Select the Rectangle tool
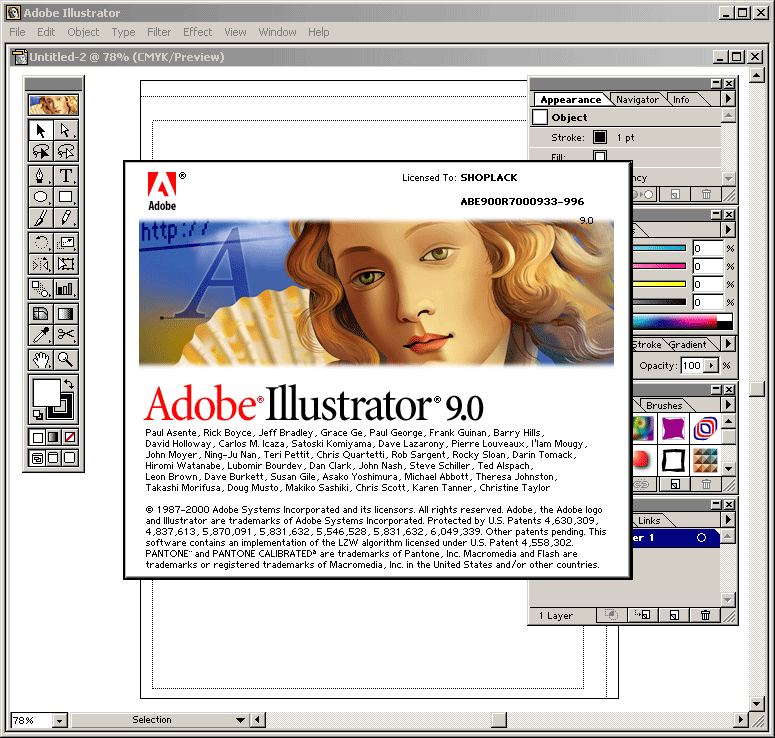Image resolution: width=775 pixels, height=738 pixels. (x=65, y=197)
